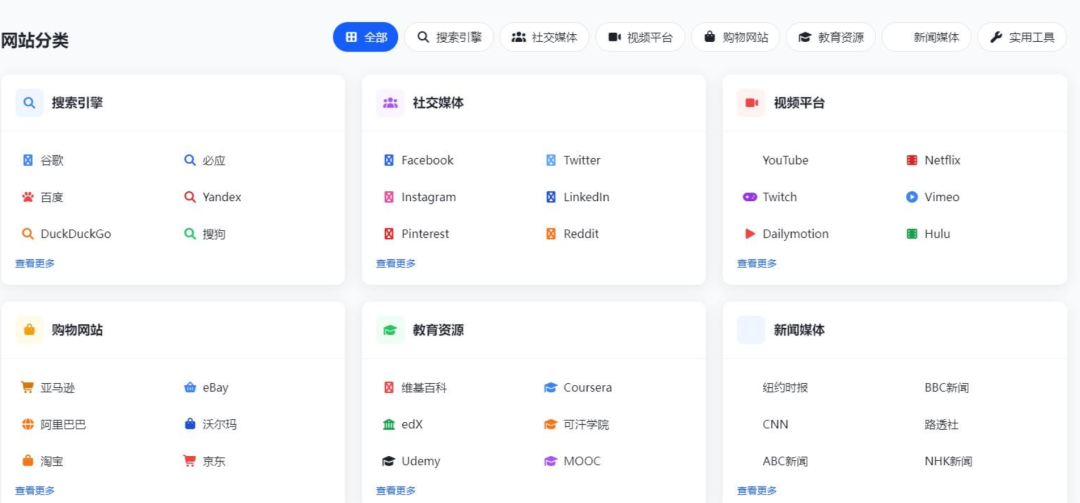Click the green search icon beside 搜狗
The height and width of the screenshot is (503, 1080).
(190, 234)
